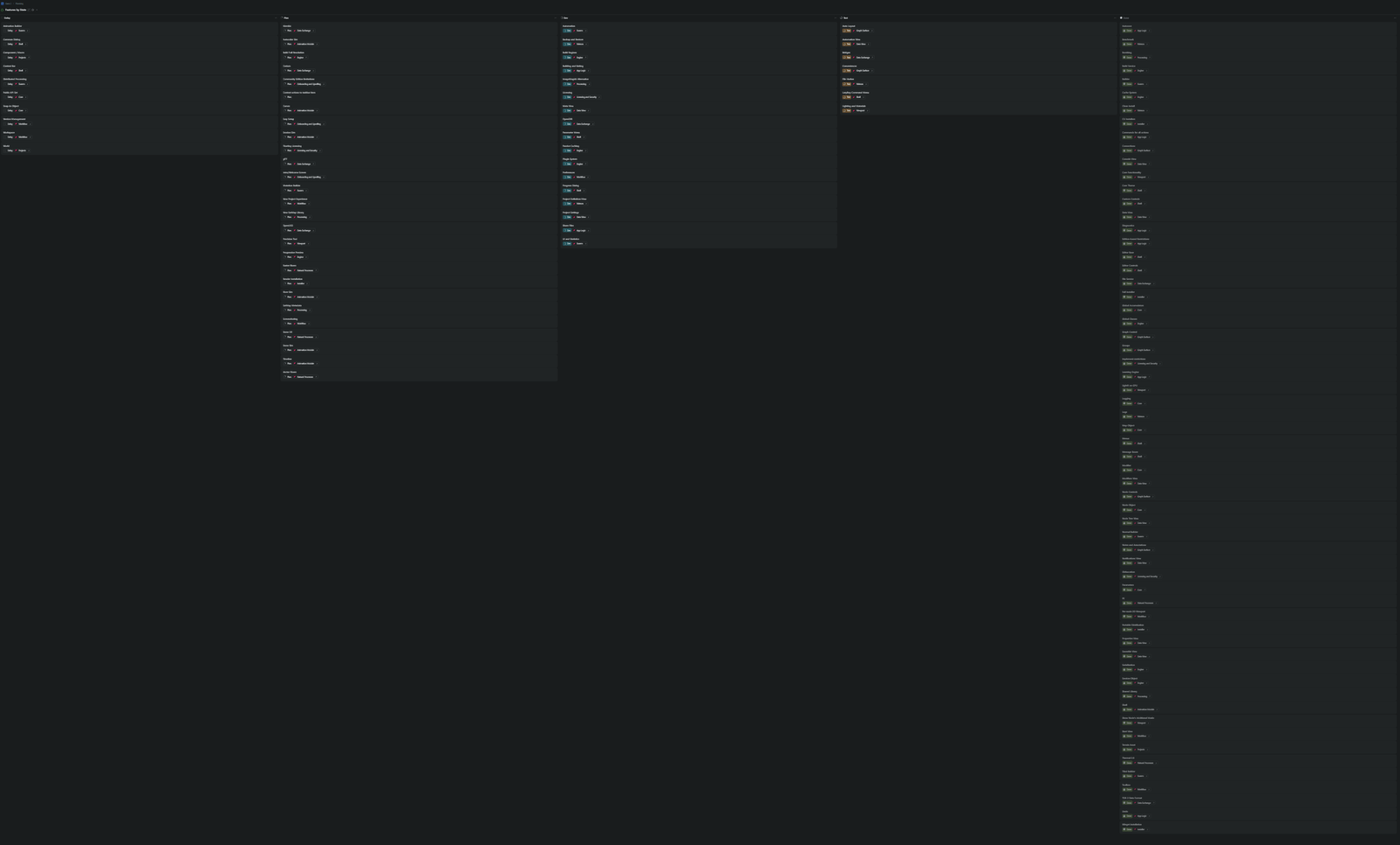Click the small icon right of Features by State title

[x=32, y=10]
